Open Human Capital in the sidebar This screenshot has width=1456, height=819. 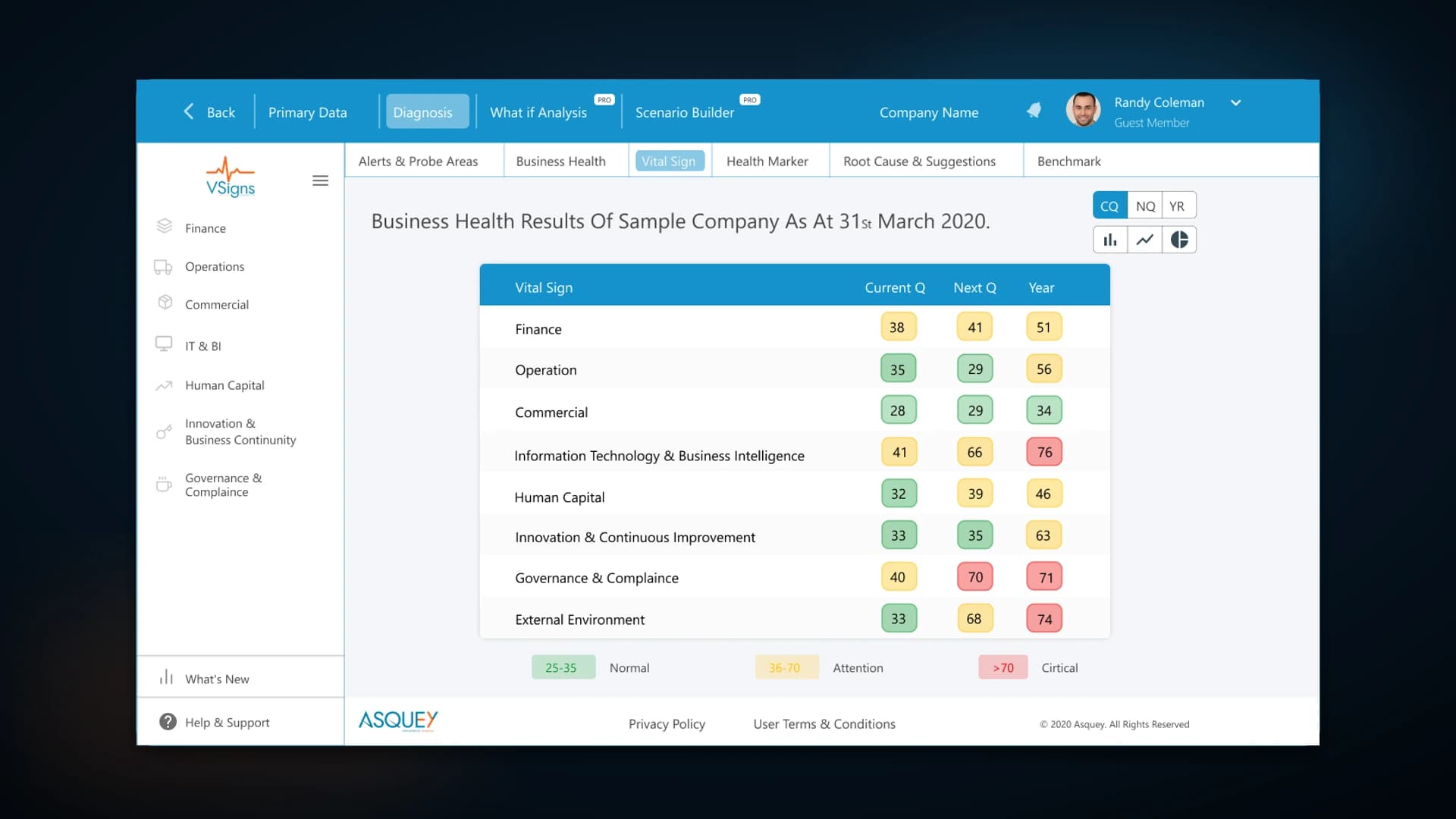point(224,385)
